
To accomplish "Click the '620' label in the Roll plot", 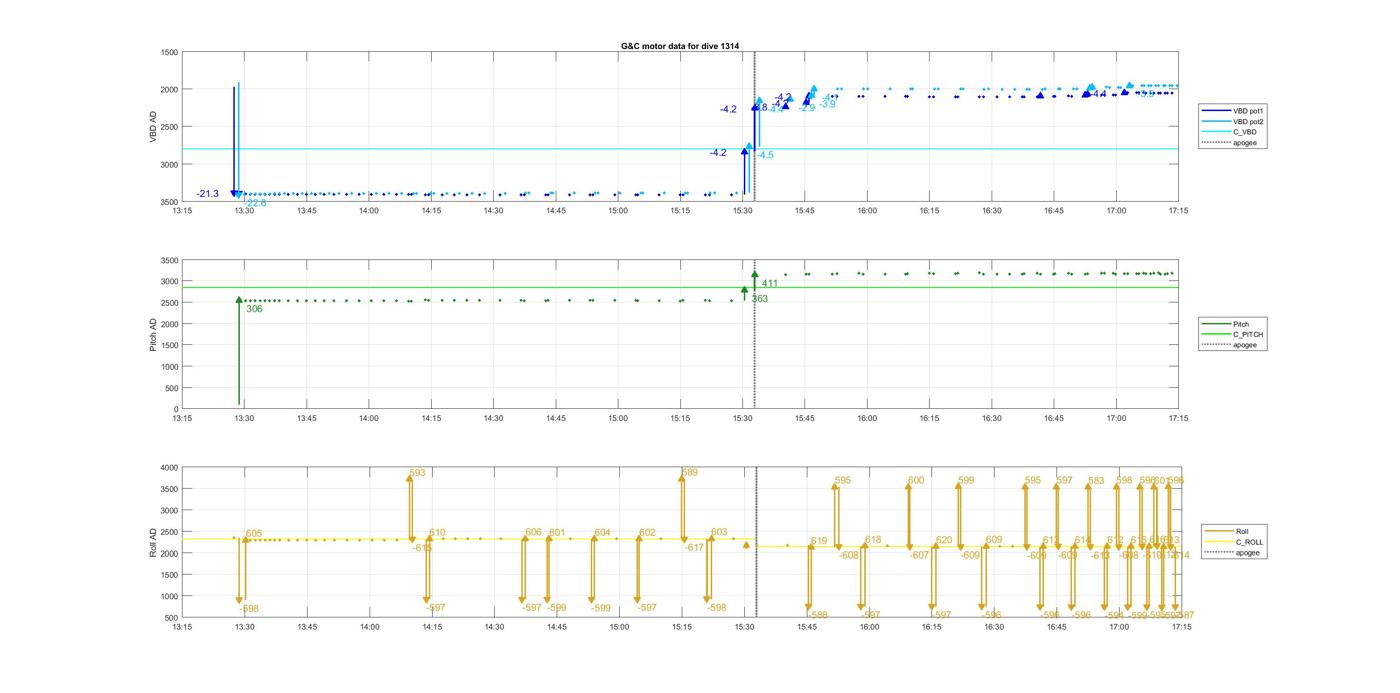I will (944, 540).
